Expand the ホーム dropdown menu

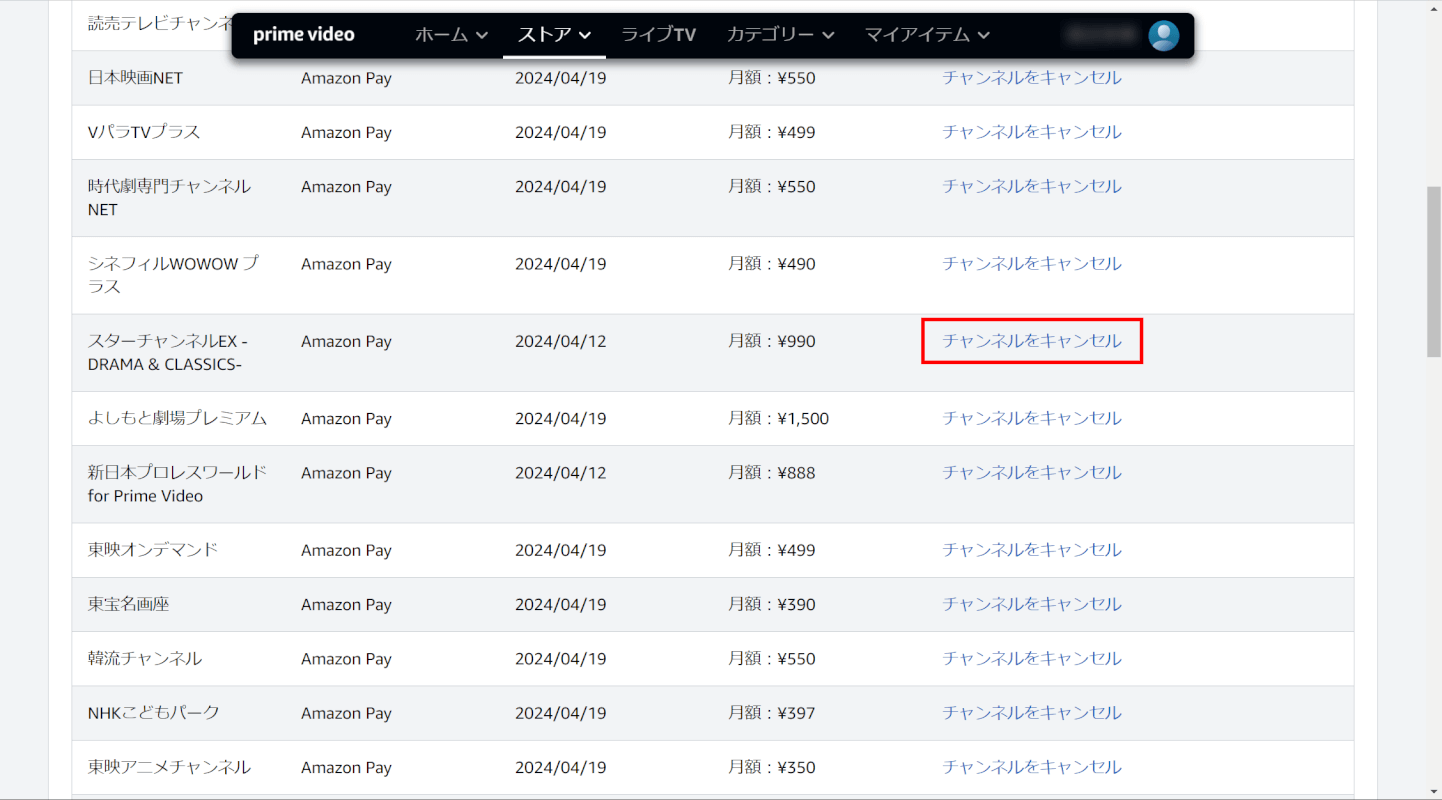click(x=451, y=35)
